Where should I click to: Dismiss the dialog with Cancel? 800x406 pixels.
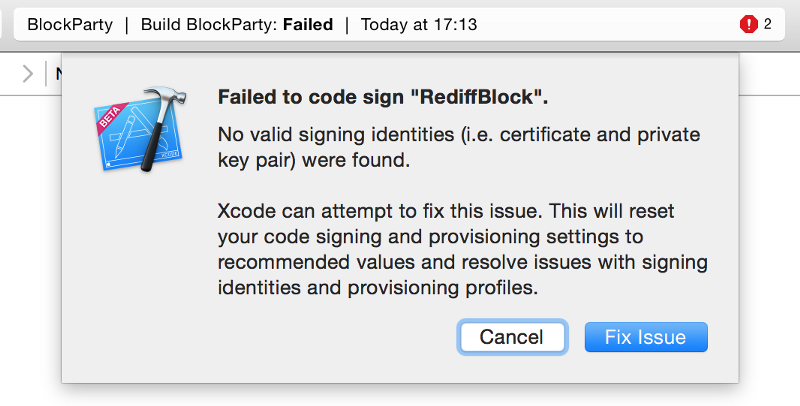[512, 337]
